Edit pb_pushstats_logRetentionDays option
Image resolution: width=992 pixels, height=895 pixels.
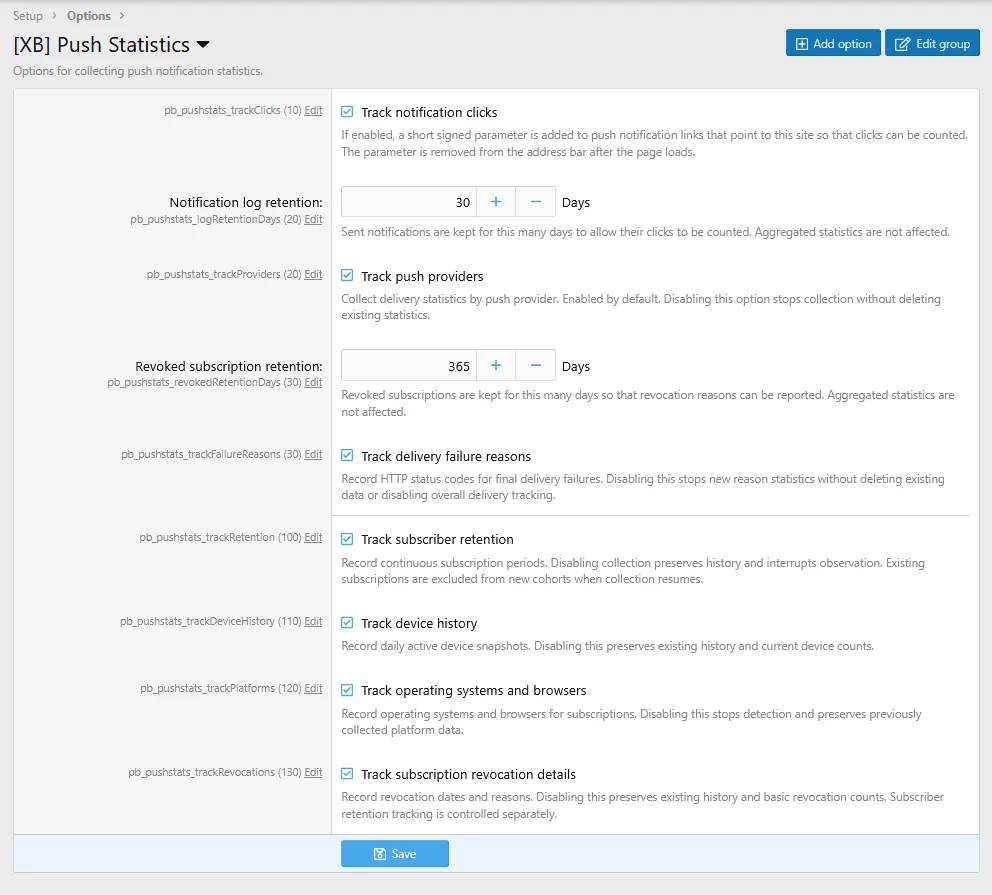313,219
